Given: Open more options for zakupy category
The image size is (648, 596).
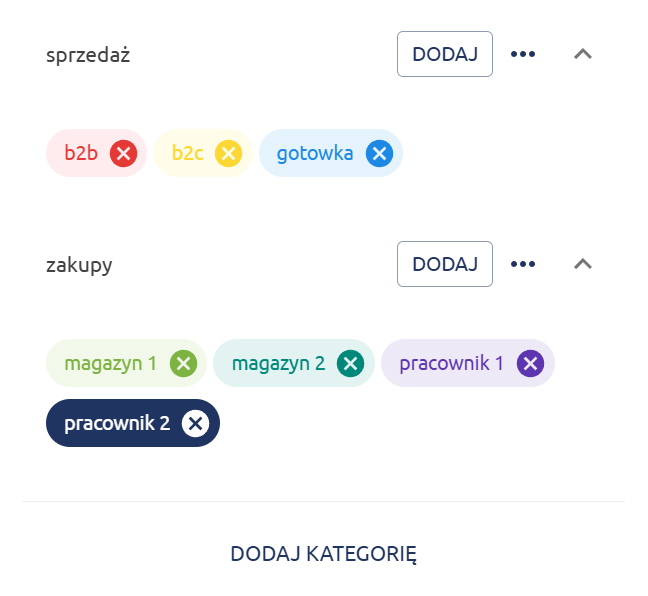Looking at the screenshot, I should pyautogui.click(x=523, y=264).
